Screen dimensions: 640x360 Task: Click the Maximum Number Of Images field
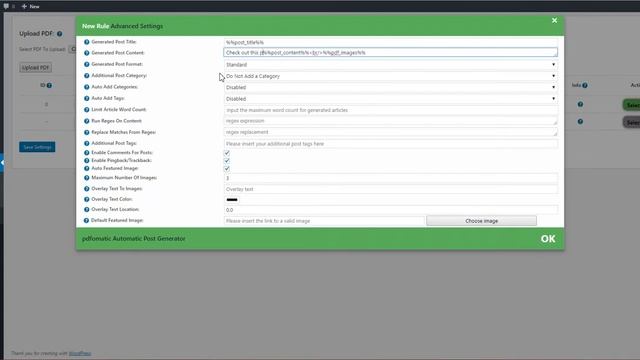391,178
